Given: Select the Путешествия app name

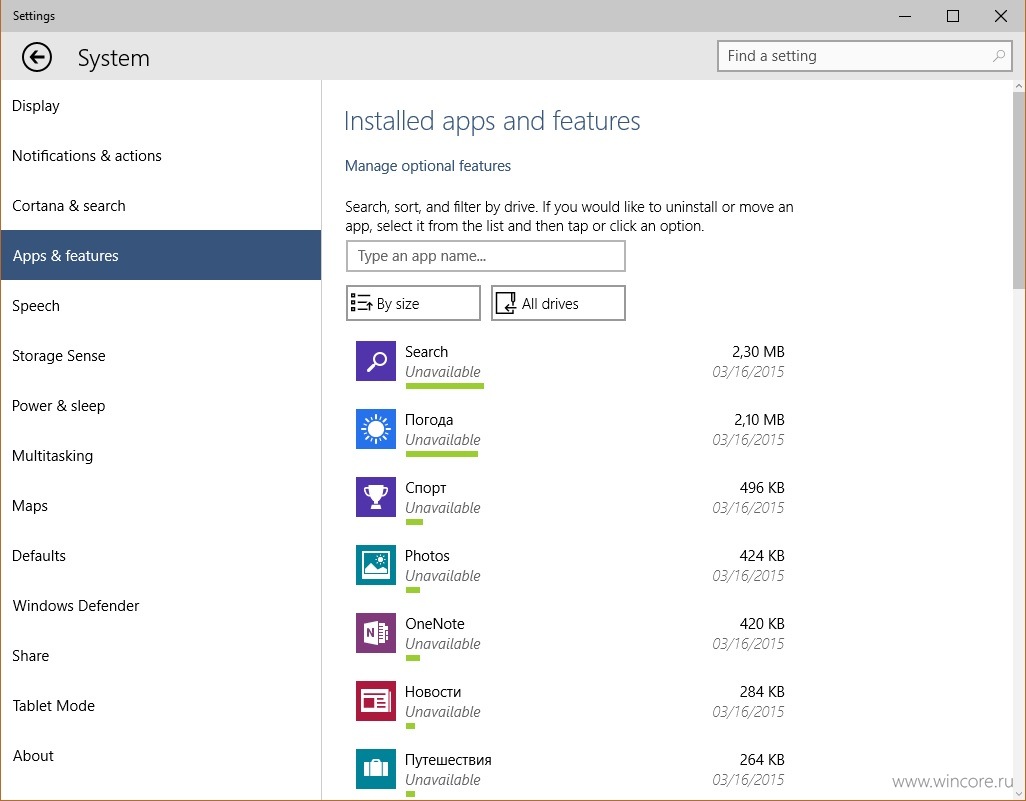Looking at the screenshot, I should point(448,760).
